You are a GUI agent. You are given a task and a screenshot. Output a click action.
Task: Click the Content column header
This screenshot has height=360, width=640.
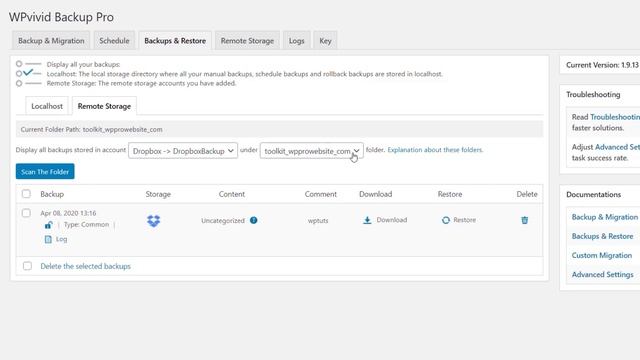click(x=231, y=194)
